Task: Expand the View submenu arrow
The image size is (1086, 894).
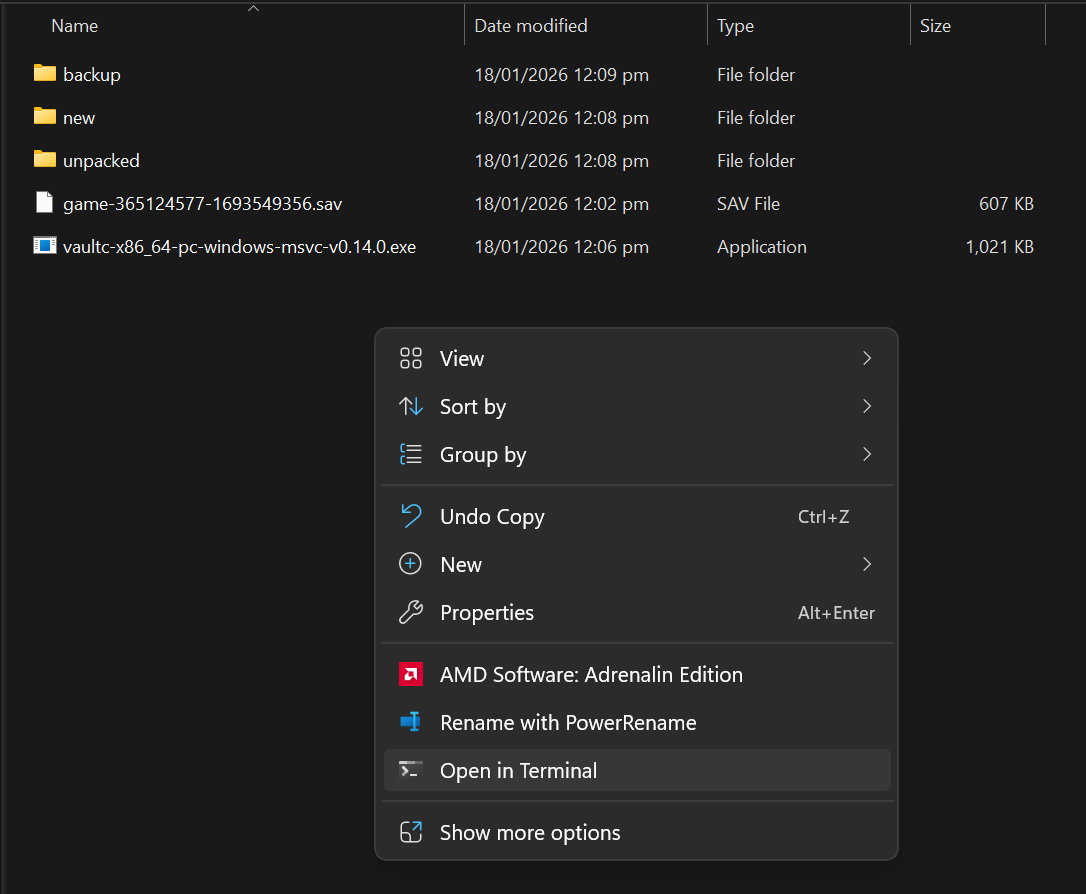Action: (x=866, y=358)
